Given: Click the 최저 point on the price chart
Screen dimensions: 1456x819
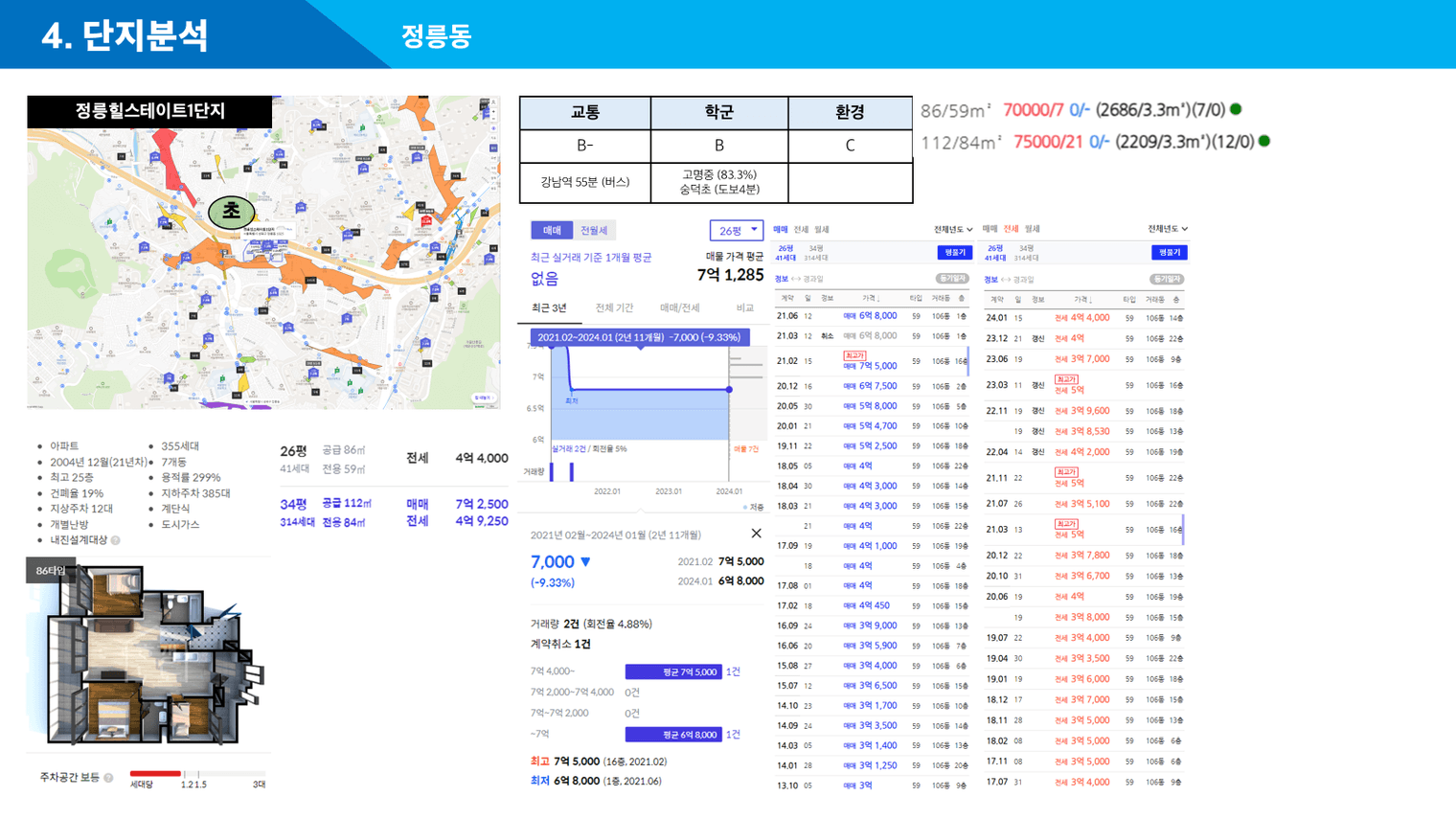Looking at the screenshot, I should (570, 389).
